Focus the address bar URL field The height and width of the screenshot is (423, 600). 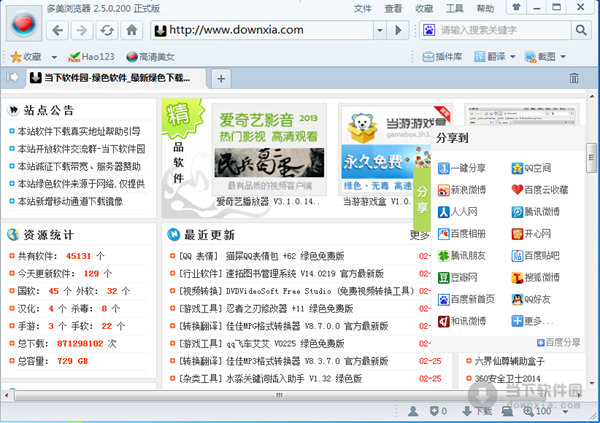pos(264,30)
